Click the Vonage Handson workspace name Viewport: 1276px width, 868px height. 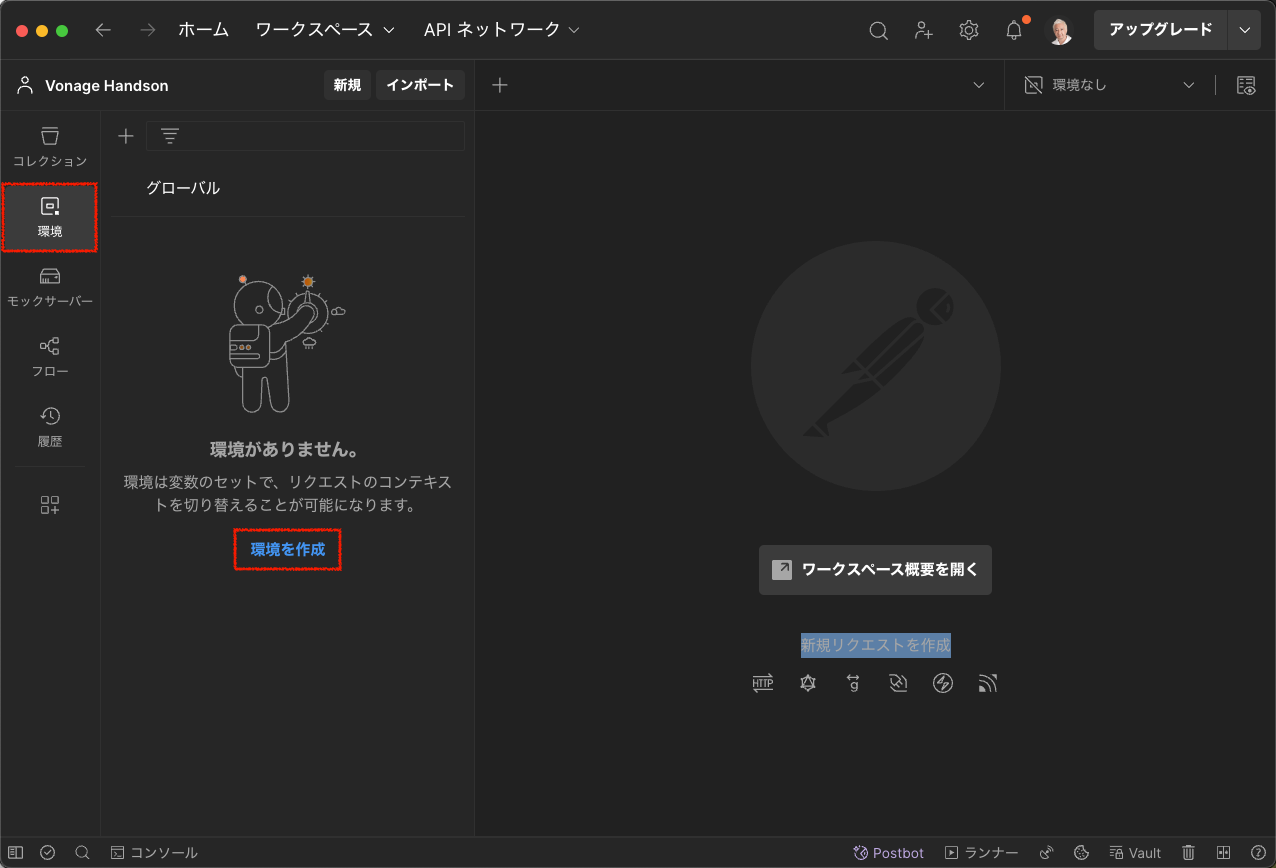click(x=107, y=85)
